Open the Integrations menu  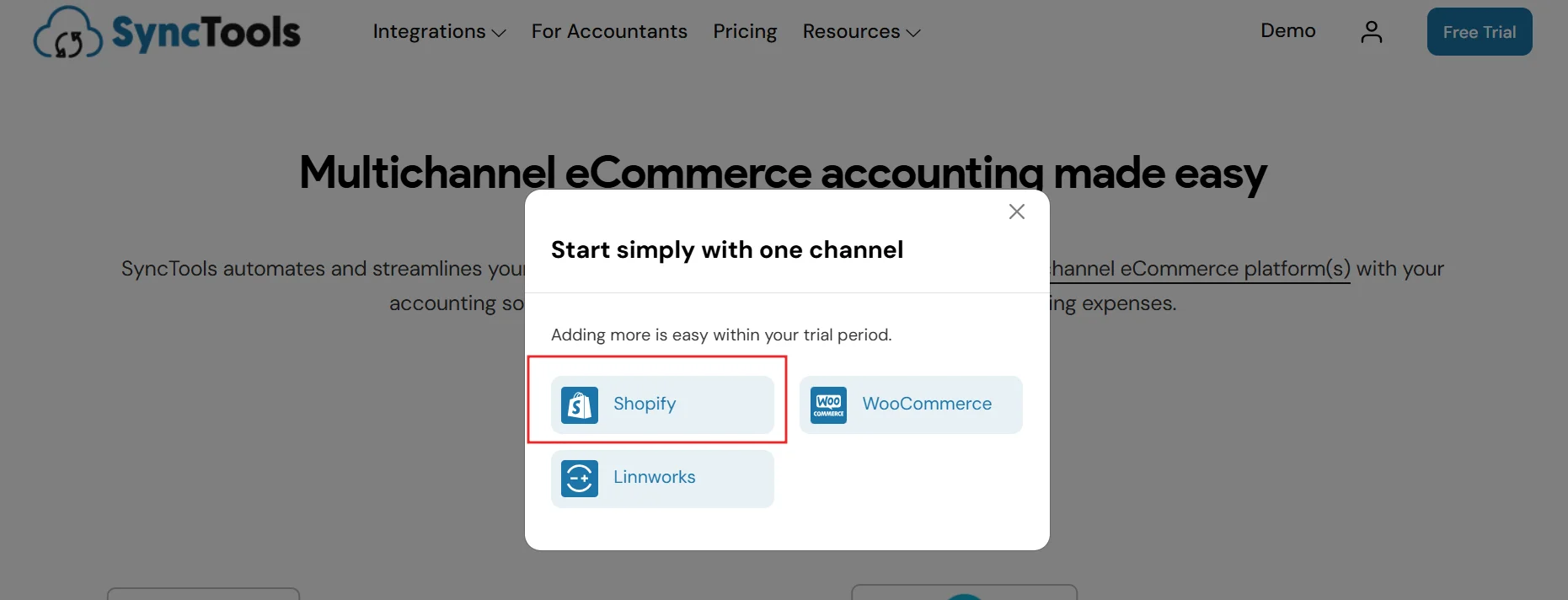pyautogui.click(x=429, y=32)
